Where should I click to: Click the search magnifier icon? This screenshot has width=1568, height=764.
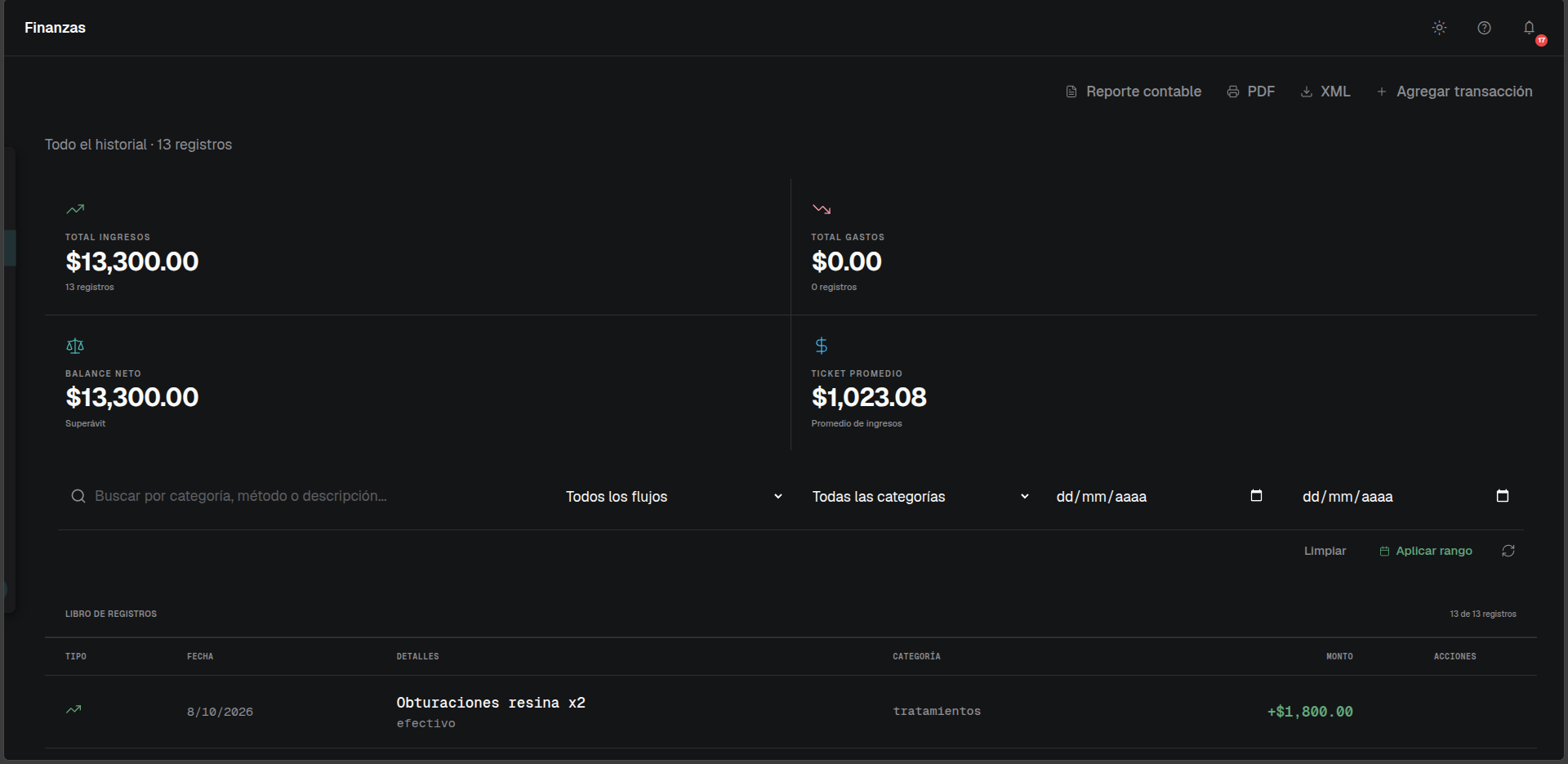pyautogui.click(x=78, y=496)
